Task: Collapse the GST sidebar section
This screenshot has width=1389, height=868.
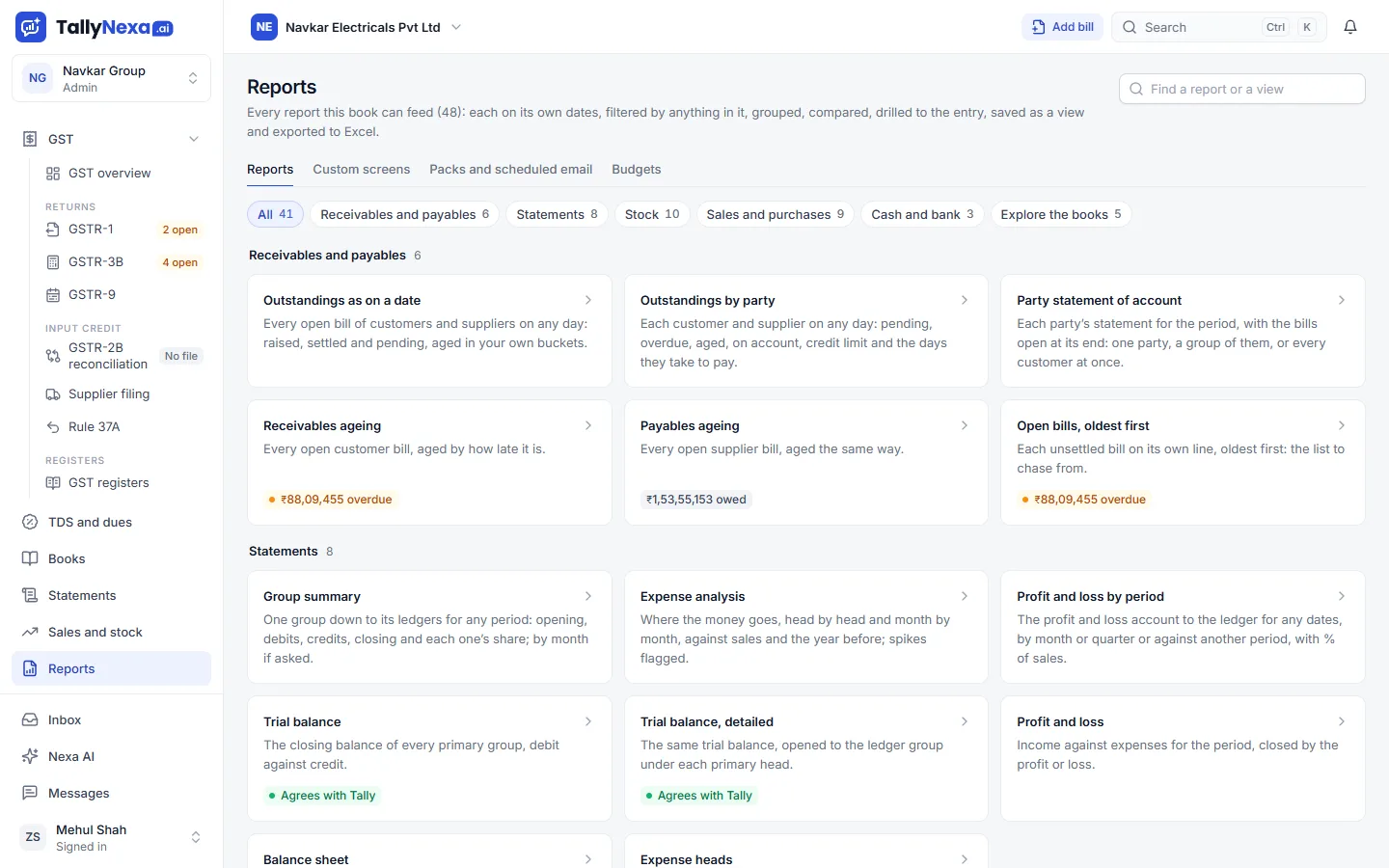Action: [194, 139]
